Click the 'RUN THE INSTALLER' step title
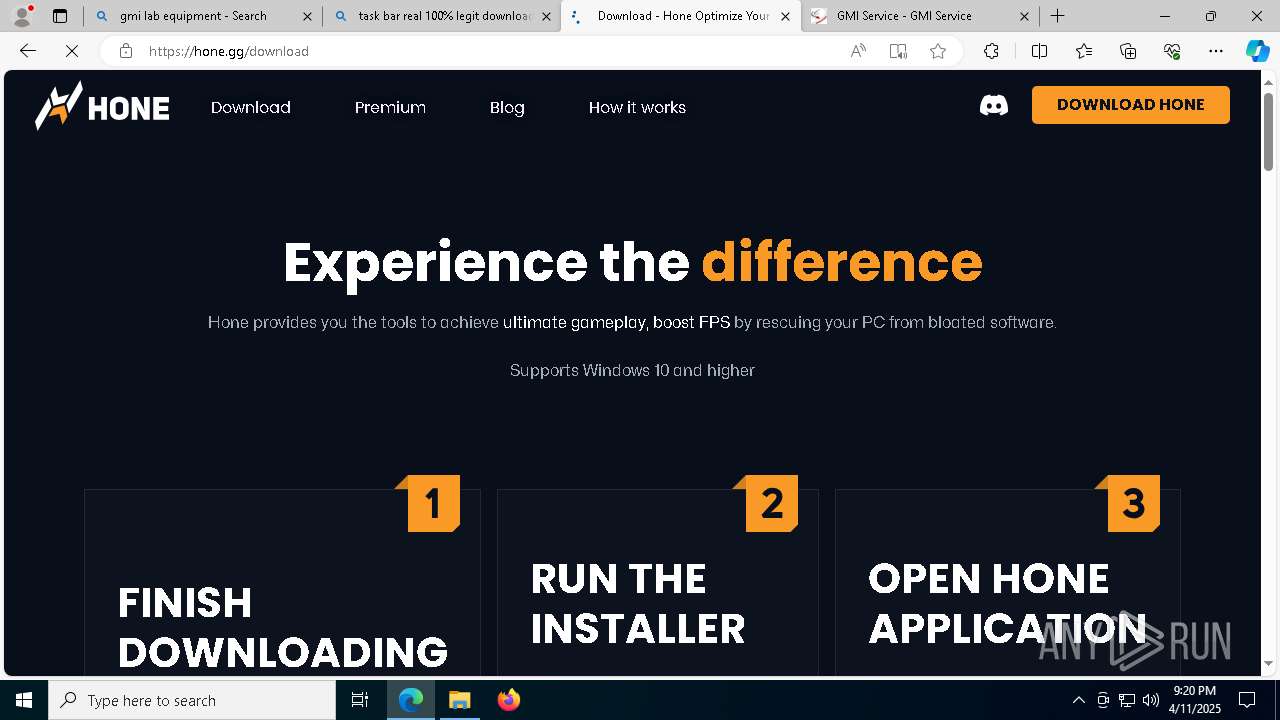Viewport: 1280px width, 720px height. 638,604
